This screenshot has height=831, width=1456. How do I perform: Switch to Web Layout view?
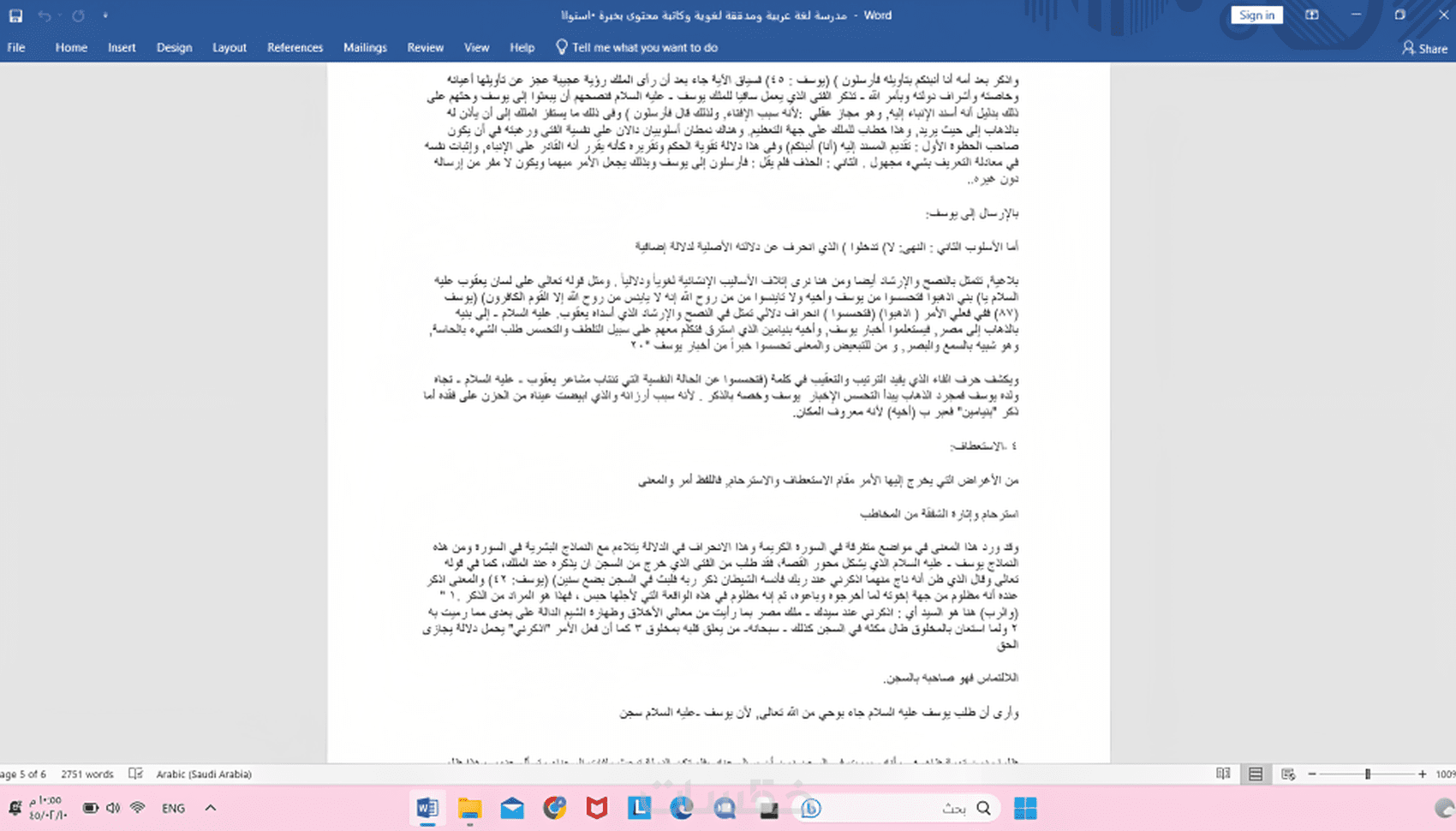click(x=1288, y=774)
